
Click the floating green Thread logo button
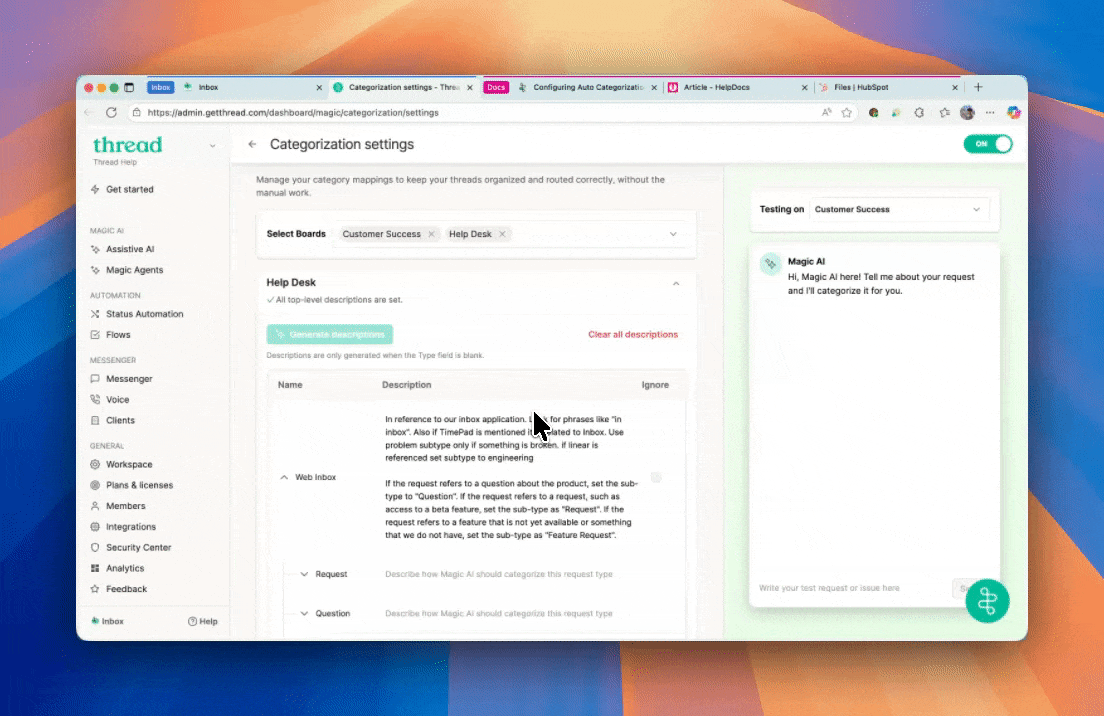[x=987, y=601]
